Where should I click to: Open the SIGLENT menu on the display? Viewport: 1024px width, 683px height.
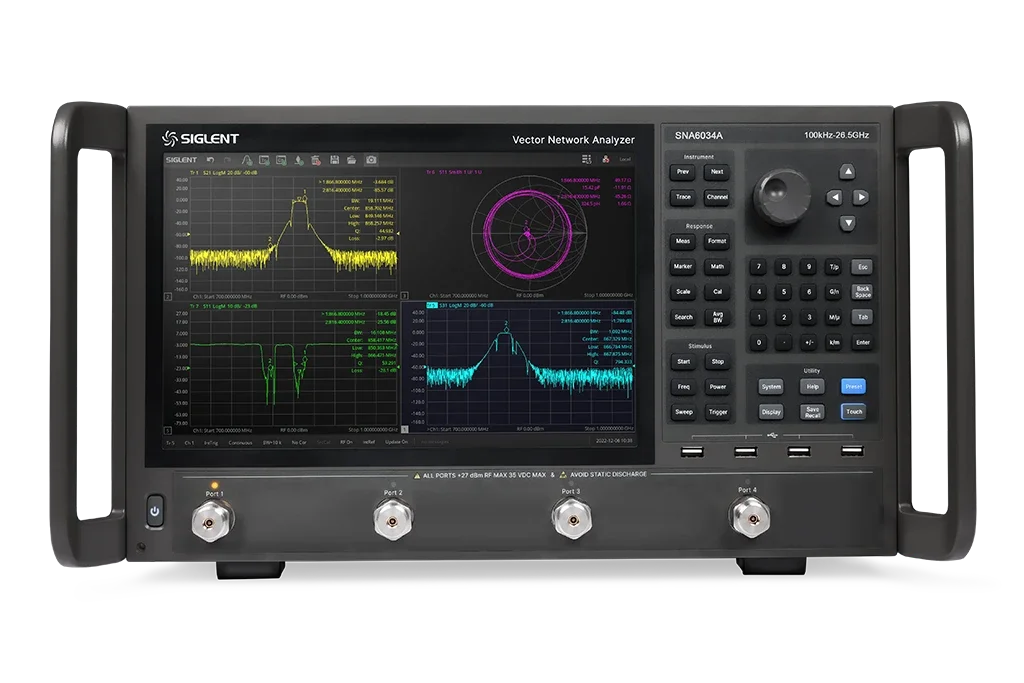point(180,159)
